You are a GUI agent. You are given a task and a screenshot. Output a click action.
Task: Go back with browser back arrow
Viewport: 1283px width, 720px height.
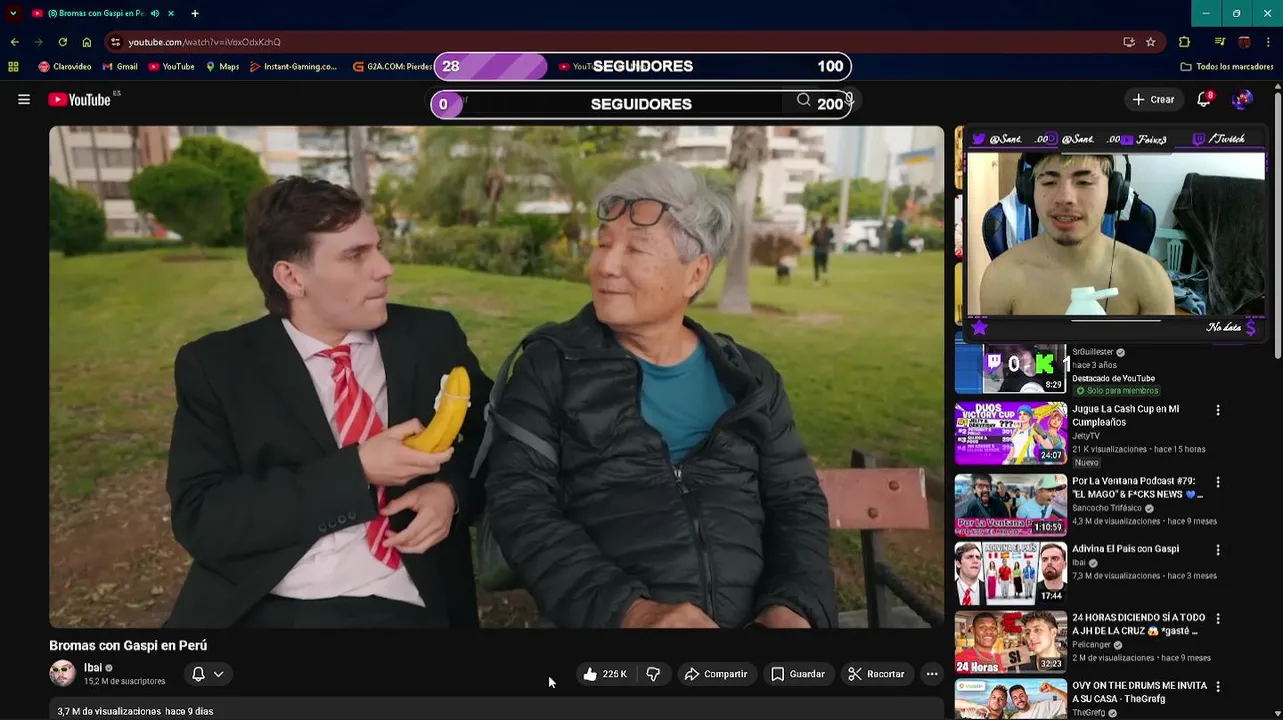tap(14, 42)
